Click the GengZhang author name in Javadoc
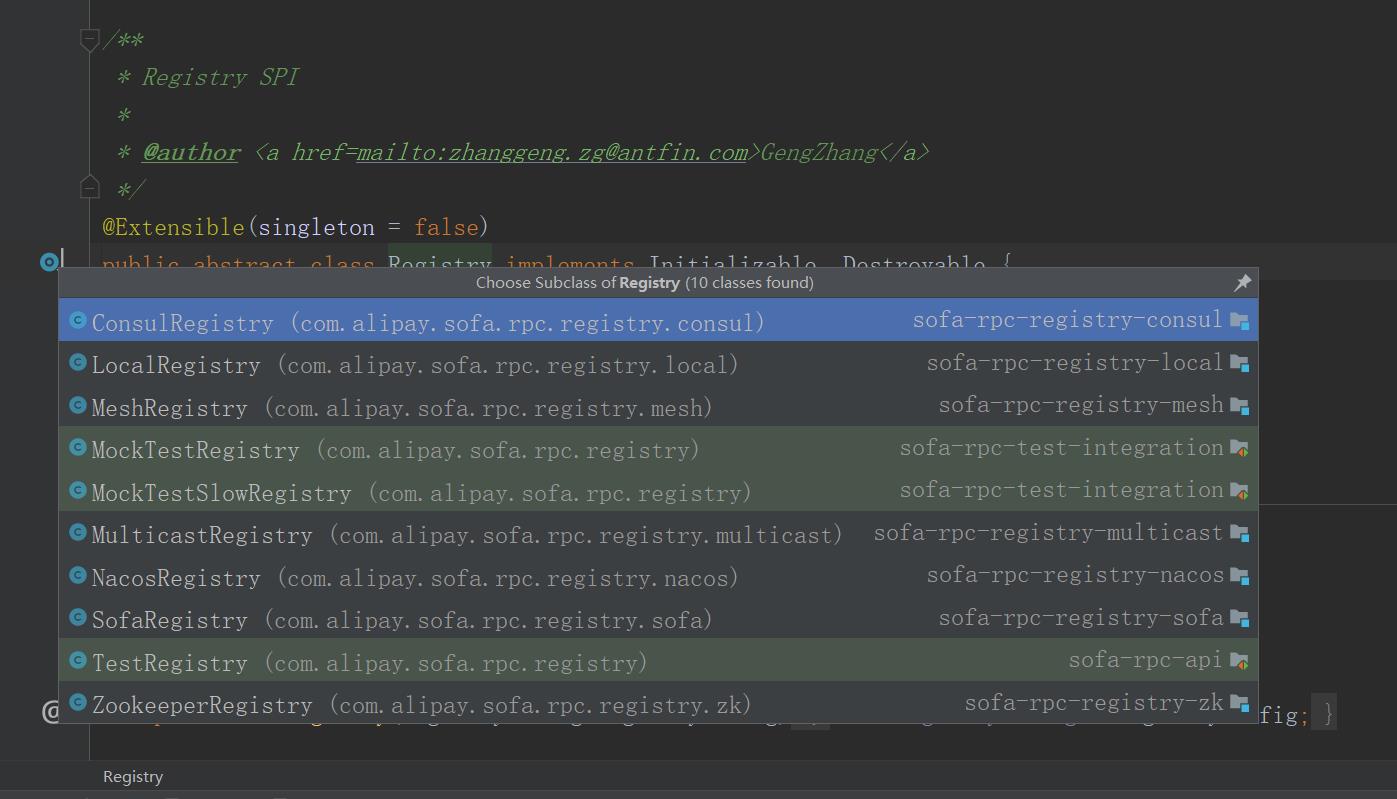1397x799 pixels. (819, 153)
